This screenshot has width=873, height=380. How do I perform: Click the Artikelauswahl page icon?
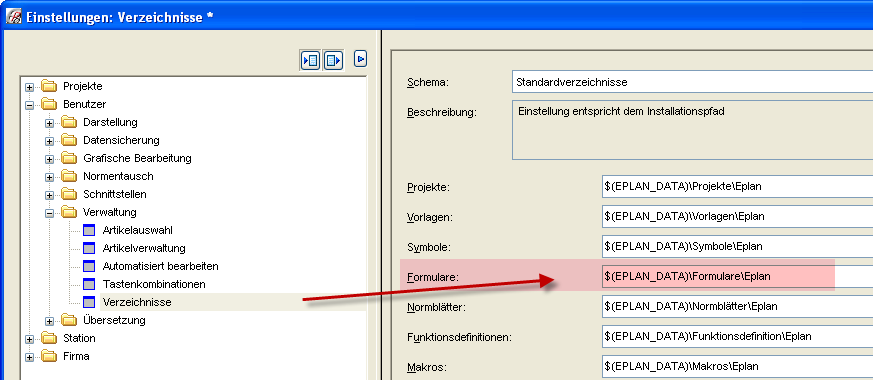(89, 230)
